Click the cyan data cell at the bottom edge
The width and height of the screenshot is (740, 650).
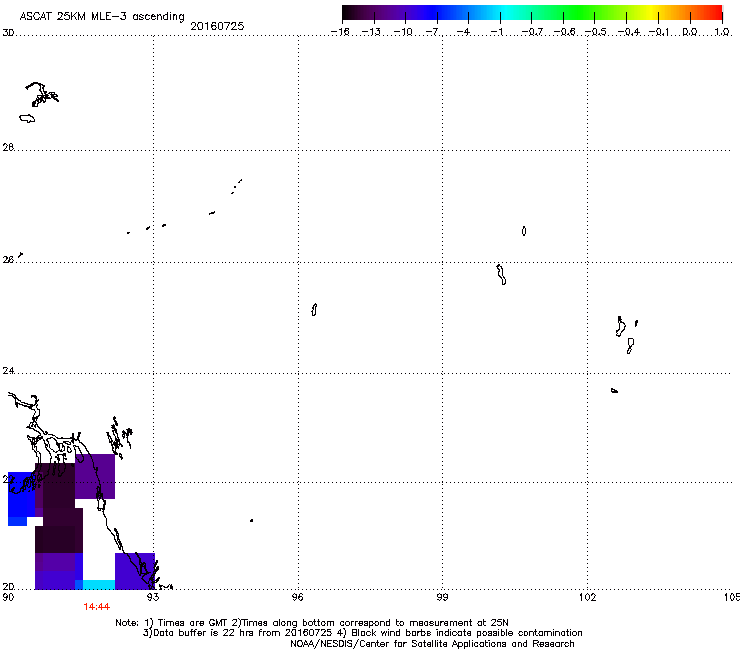pos(99,585)
